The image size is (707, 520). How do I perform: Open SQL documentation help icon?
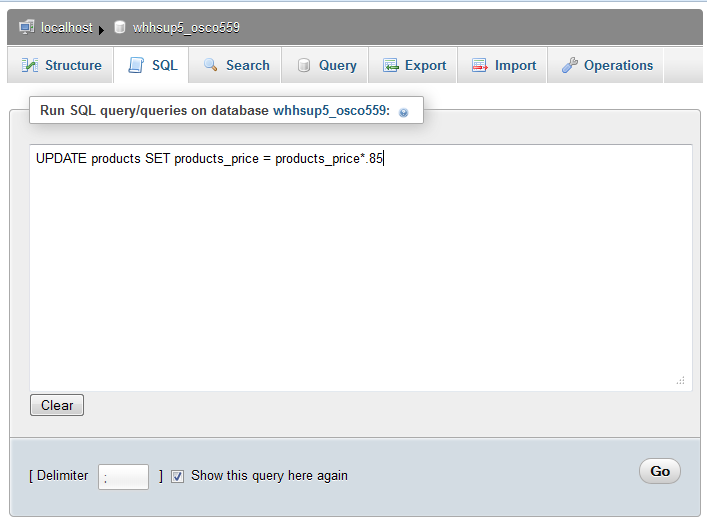pyautogui.click(x=404, y=112)
